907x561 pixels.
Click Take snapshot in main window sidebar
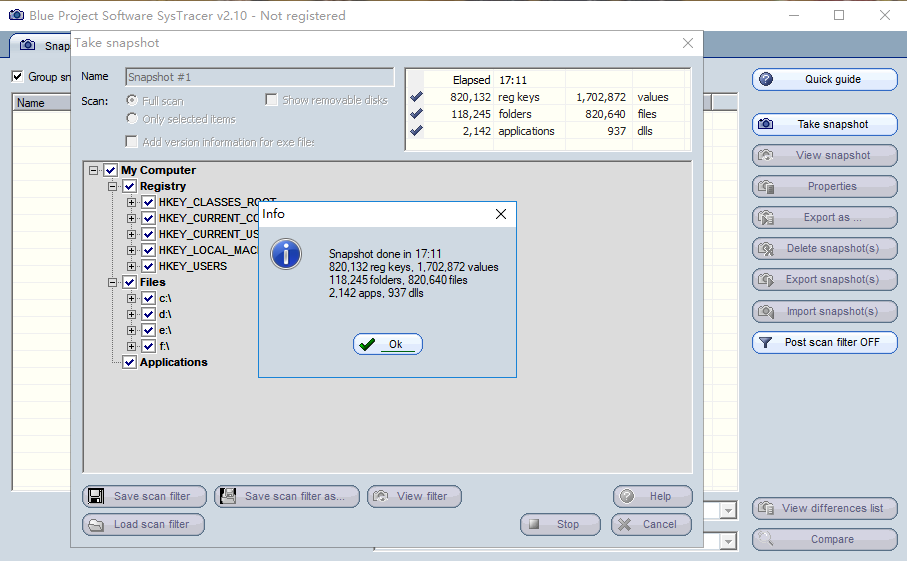tap(825, 124)
